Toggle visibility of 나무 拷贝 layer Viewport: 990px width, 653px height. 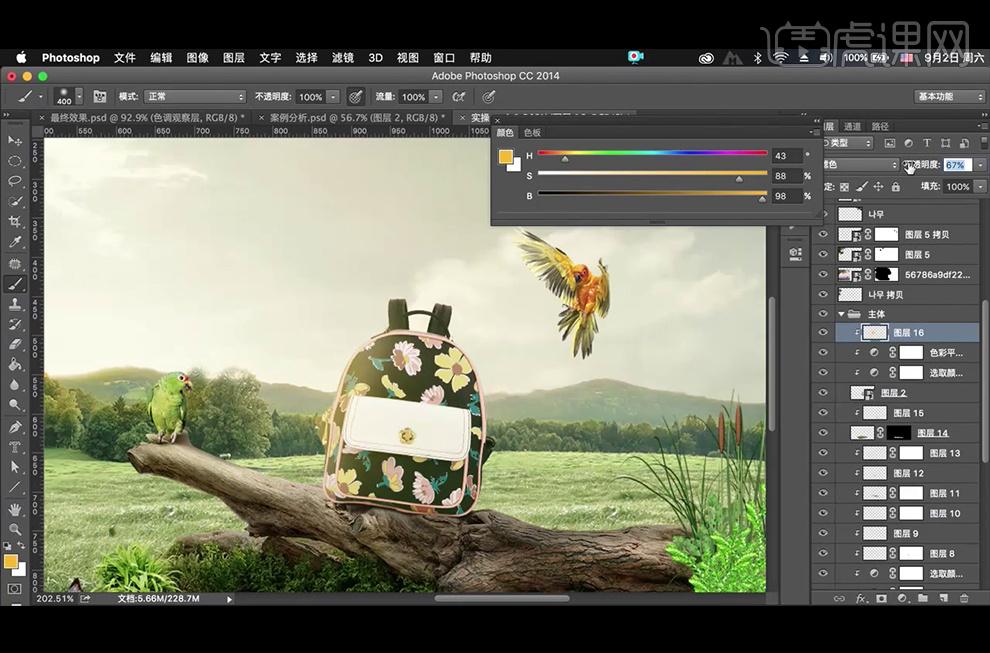pos(823,294)
